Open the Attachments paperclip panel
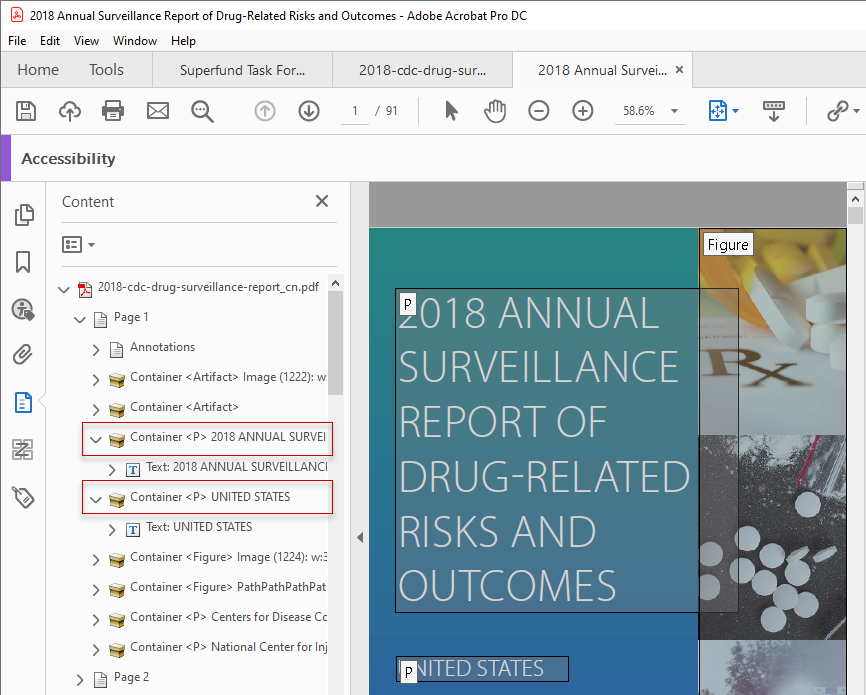 (x=24, y=351)
